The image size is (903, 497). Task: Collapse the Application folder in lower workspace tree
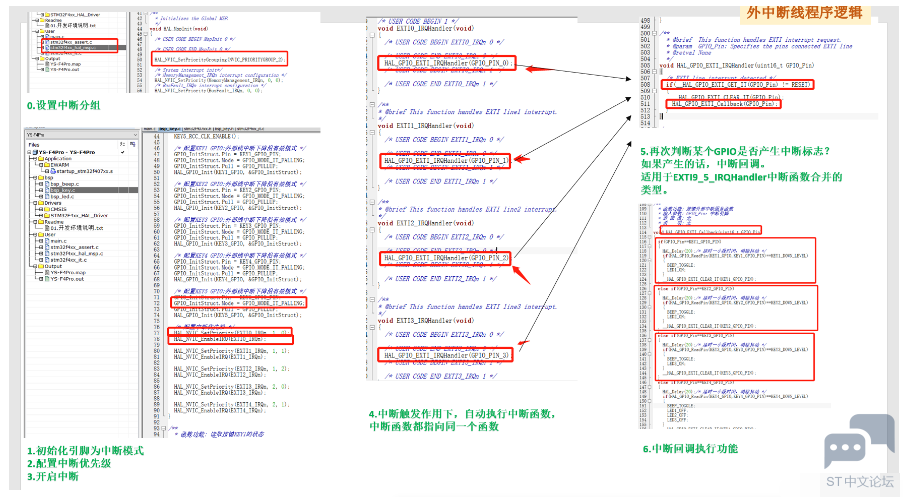coord(35,158)
